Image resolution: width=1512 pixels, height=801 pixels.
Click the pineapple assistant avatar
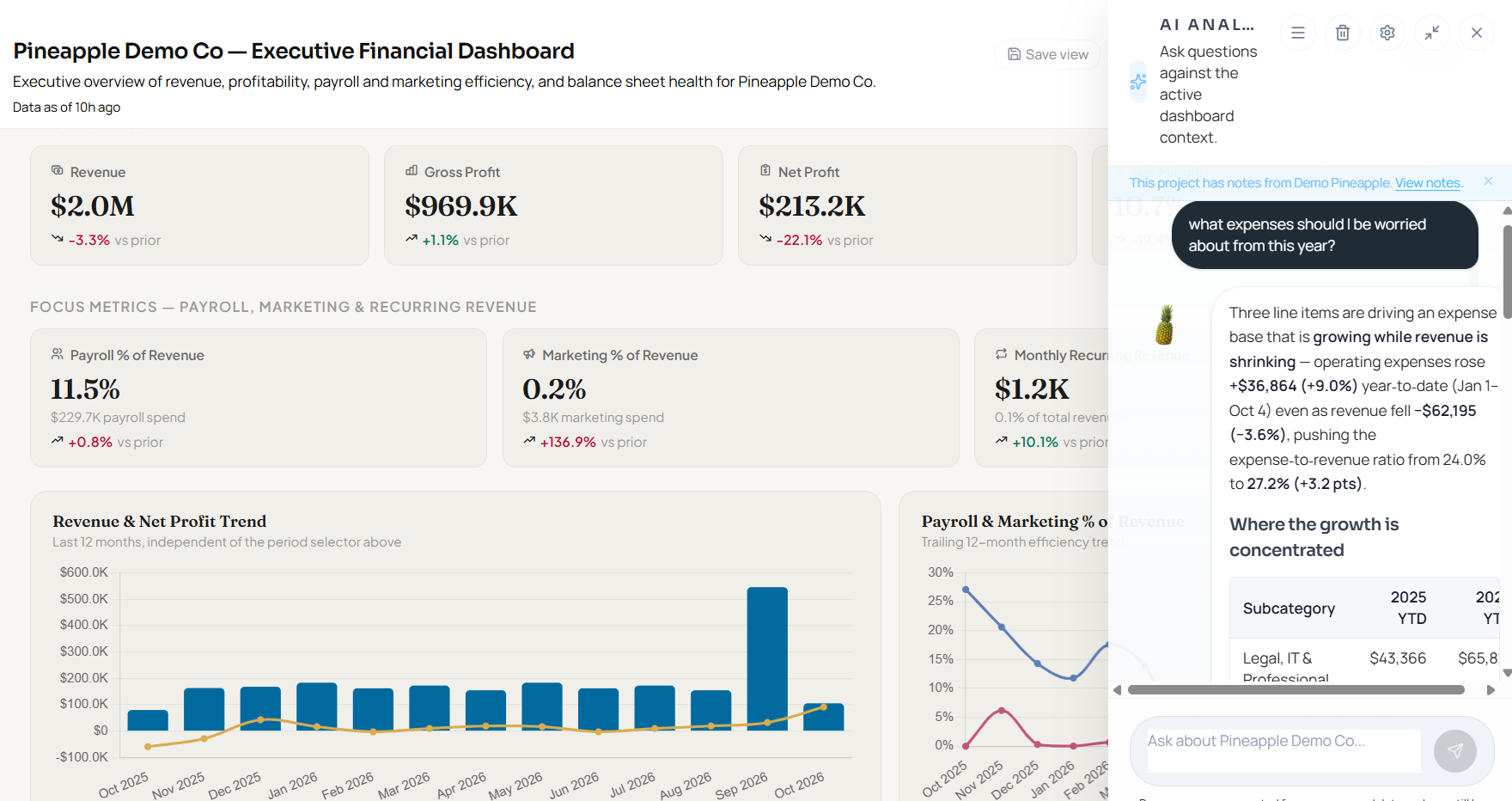tap(1165, 325)
